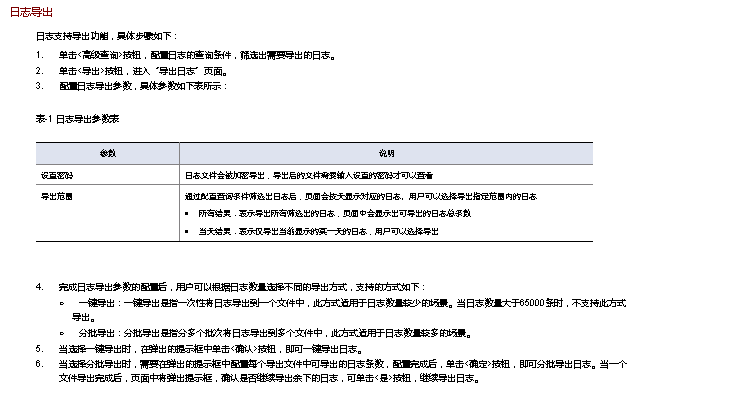Click the square bullet before 所有结果
This screenshot has height=394, width=732.
click(187, 214)
